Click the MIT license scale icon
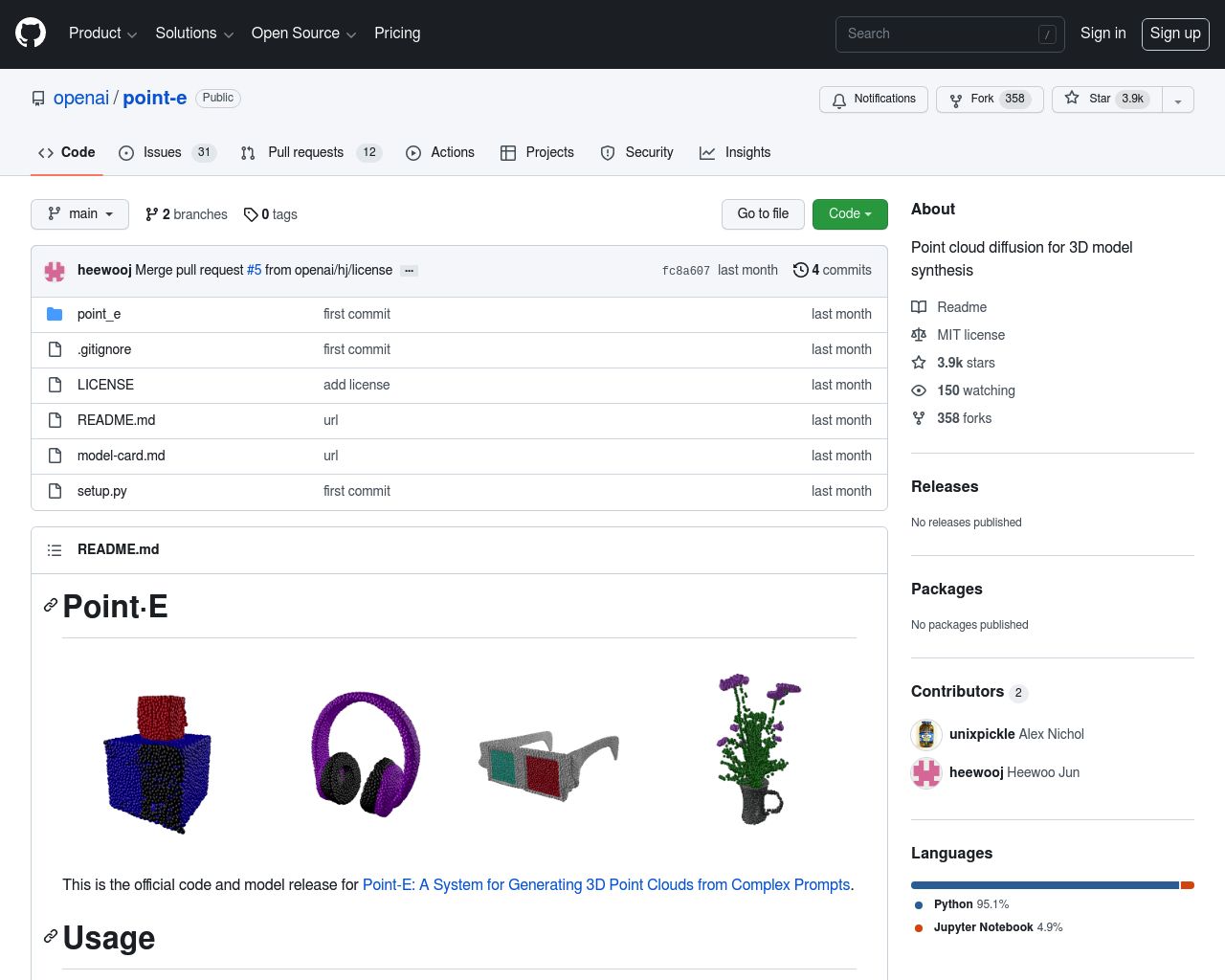1225x980 pixels. point(919,335)
